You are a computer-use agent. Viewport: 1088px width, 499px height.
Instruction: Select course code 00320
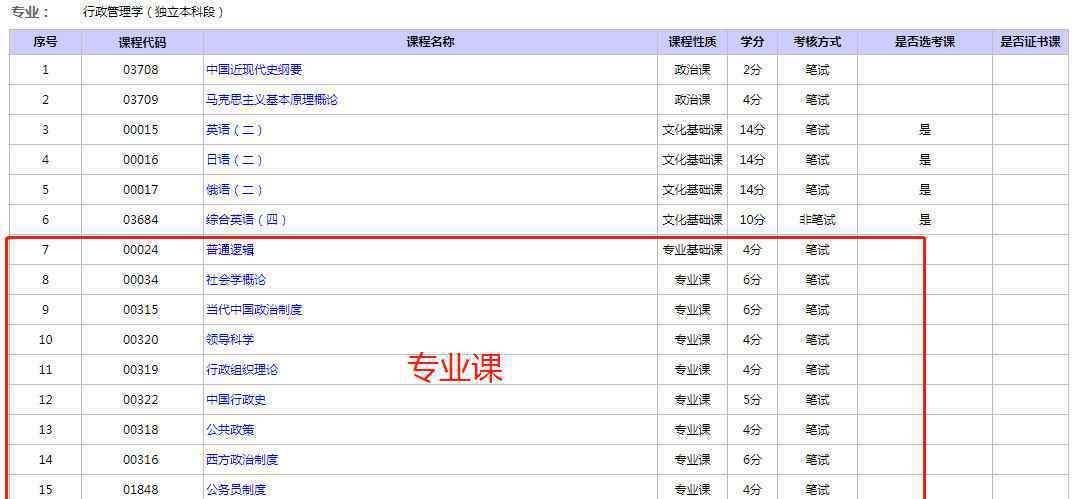pos(141,339)
